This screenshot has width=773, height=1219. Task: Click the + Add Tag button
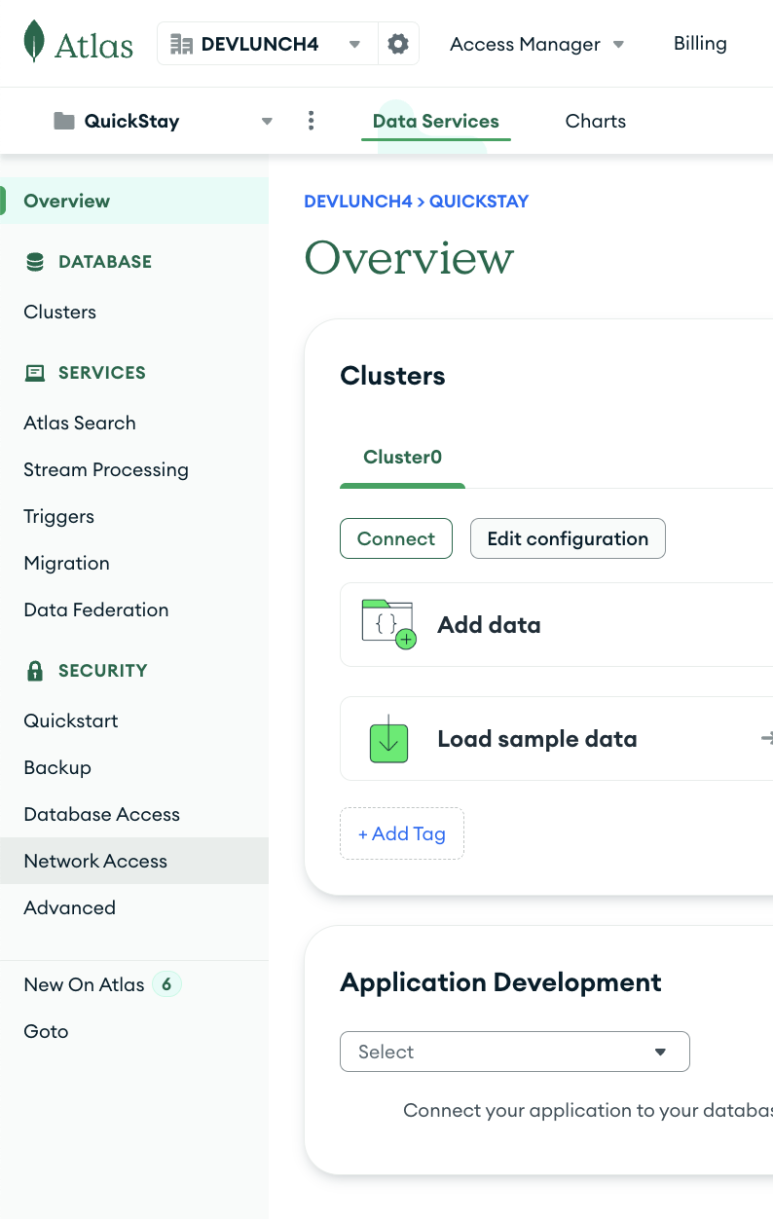(x=402, y=833)
